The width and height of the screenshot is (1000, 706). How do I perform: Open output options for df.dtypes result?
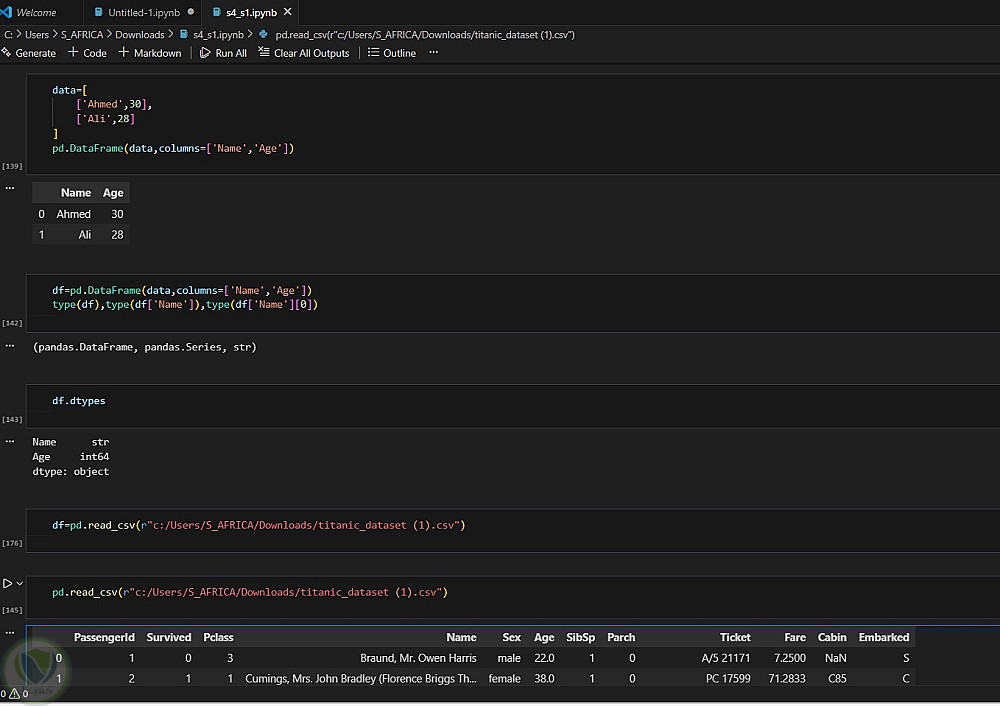pyautogui.click(x=10, y=441)
